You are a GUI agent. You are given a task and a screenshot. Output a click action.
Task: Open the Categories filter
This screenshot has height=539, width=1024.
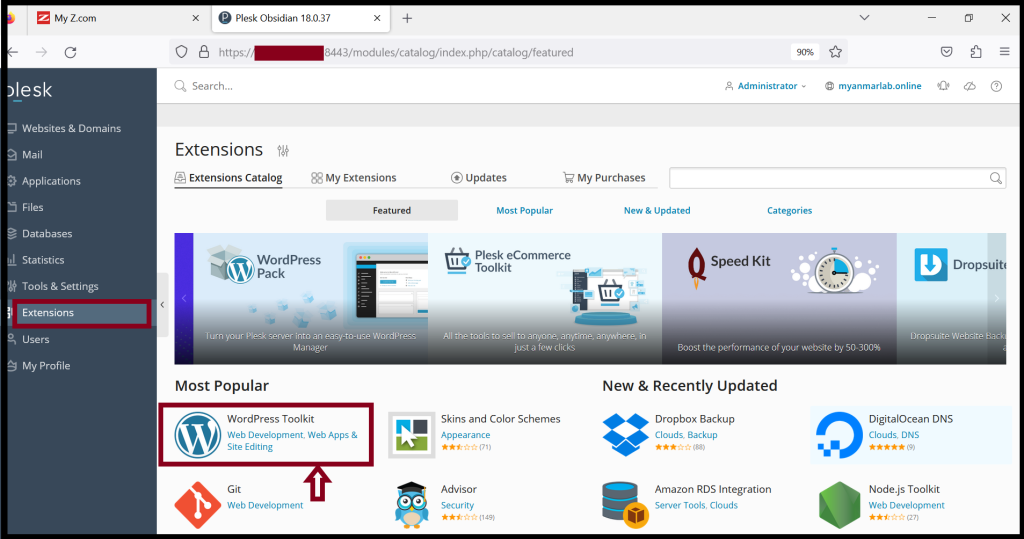coord(790,210)
